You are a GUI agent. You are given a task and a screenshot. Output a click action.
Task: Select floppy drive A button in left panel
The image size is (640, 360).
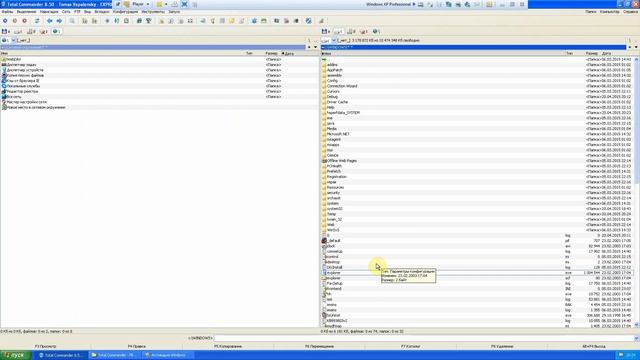[x=6, y=31]
